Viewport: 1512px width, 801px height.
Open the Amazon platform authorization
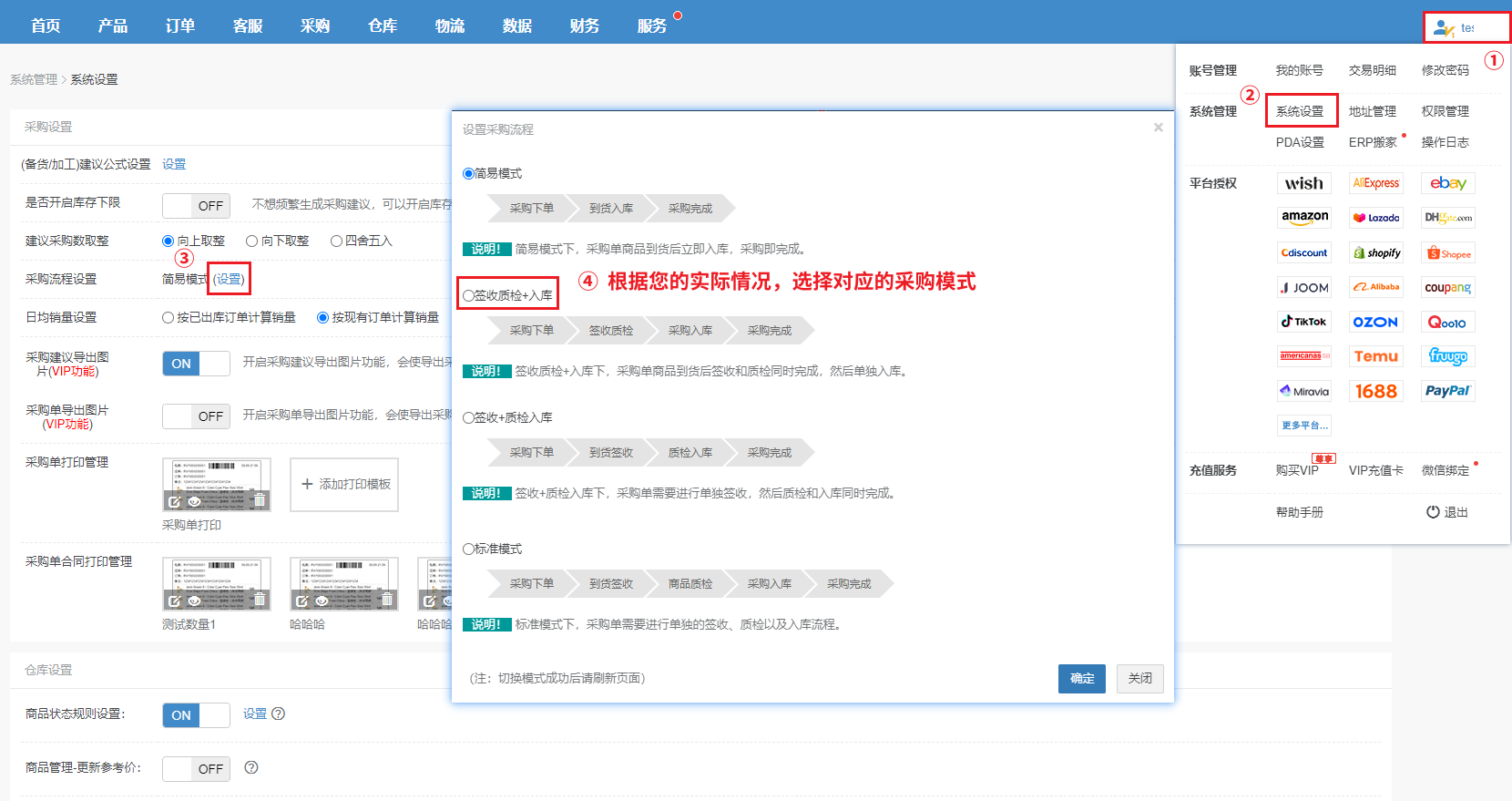pyautogui.click(x=1303, y=218)
